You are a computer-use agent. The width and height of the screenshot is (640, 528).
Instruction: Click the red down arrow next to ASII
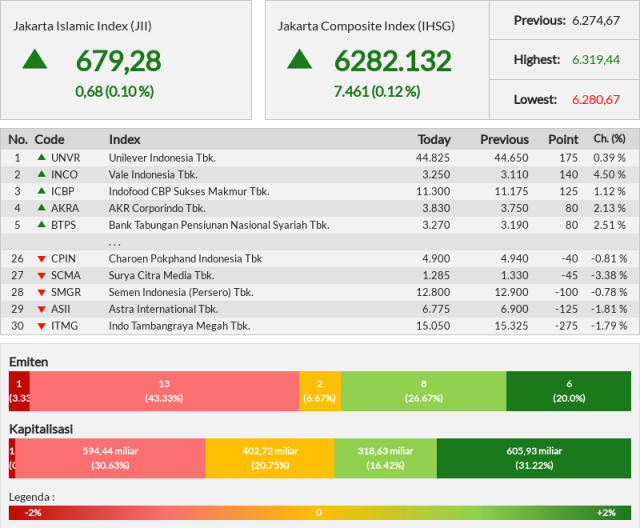point(41,310)
